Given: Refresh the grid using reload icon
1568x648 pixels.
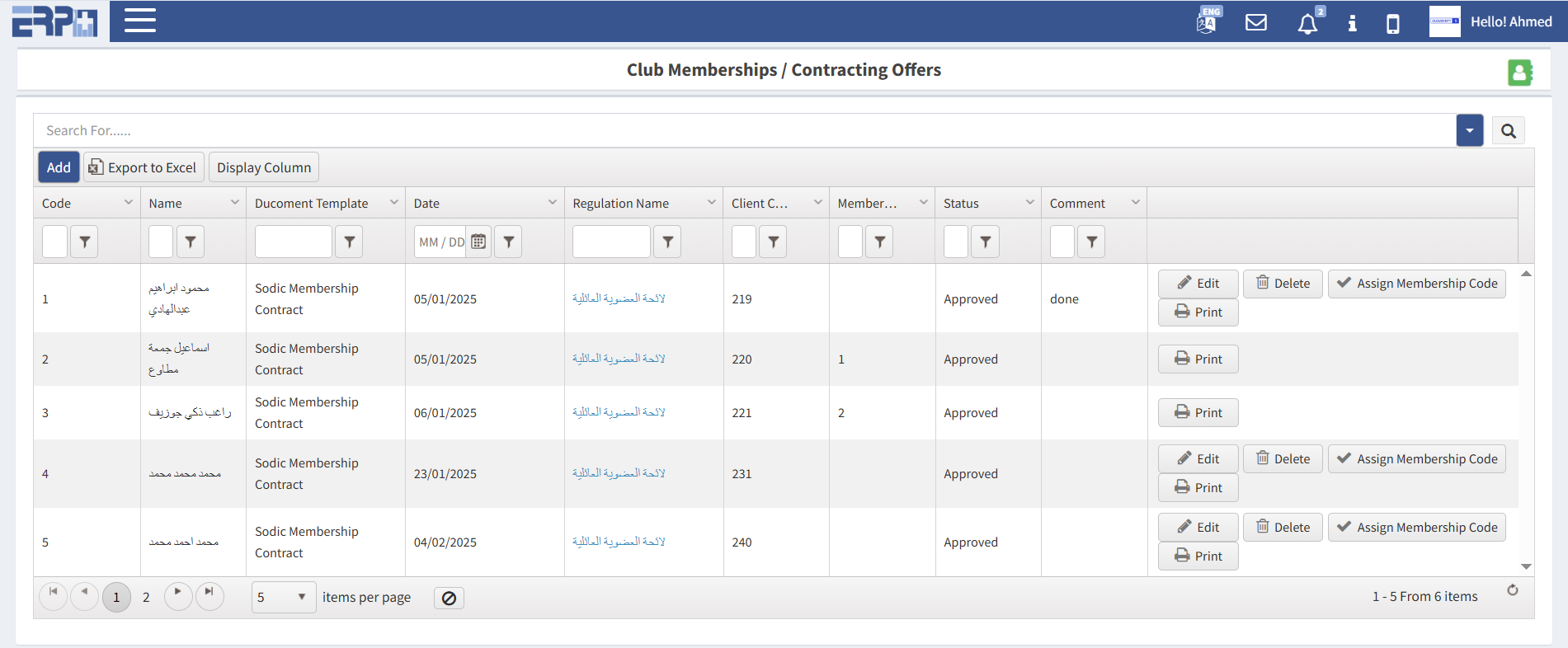Looking at the screenshot, I should 1512,590.
